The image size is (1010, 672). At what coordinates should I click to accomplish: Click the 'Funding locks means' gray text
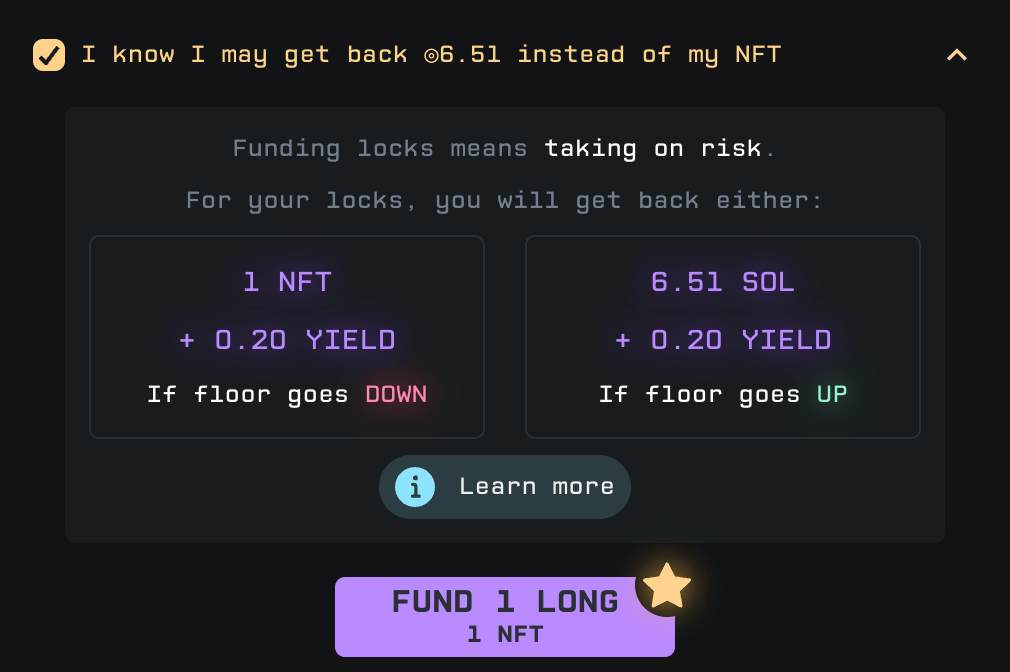(x=380, y=149)
